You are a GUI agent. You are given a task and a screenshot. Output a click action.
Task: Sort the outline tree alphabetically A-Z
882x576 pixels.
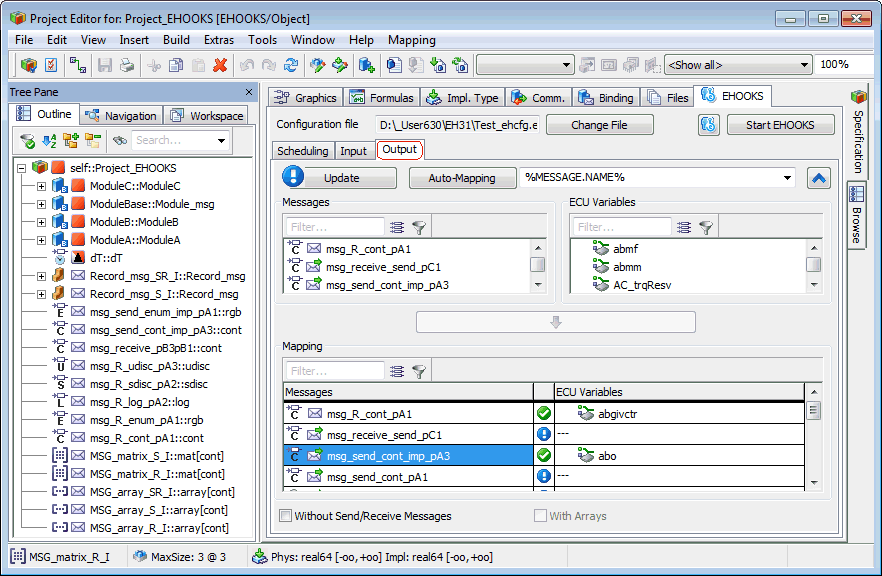click(x=50, y=140)
